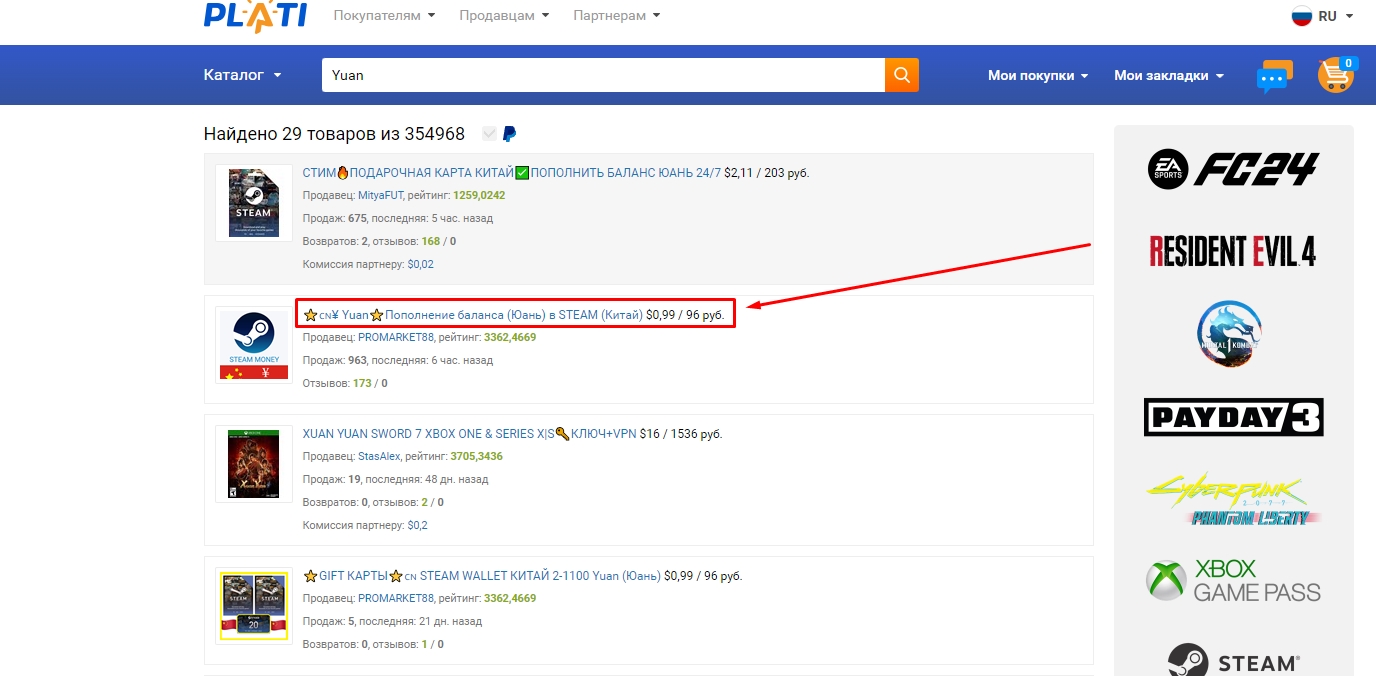Open EA Sports FC24 banner
The width and height of the screenshot is (1376, 676).
[x=1233, y=169]
